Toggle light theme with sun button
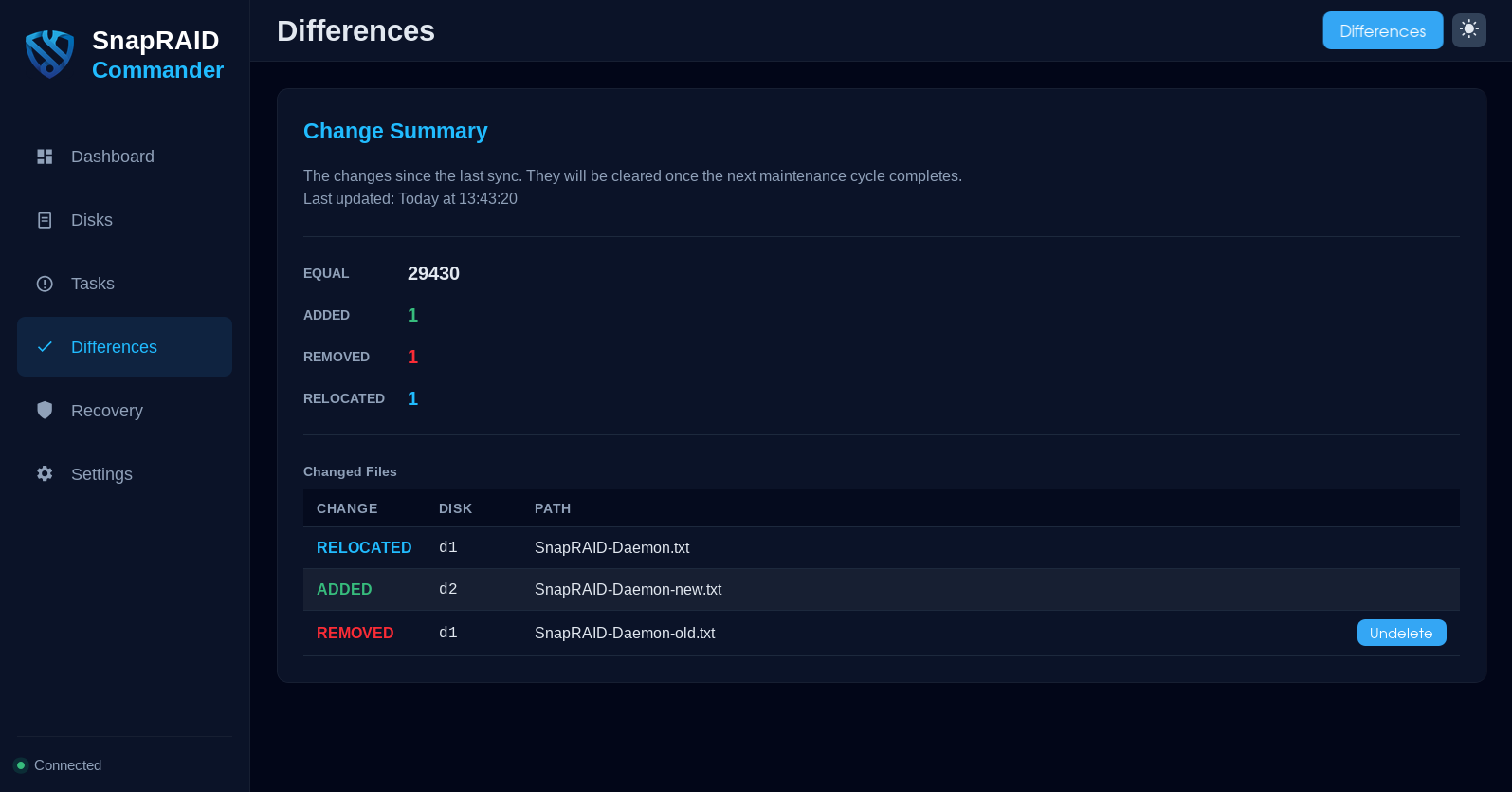The image size is (1512, 792). coord(1468,29)
